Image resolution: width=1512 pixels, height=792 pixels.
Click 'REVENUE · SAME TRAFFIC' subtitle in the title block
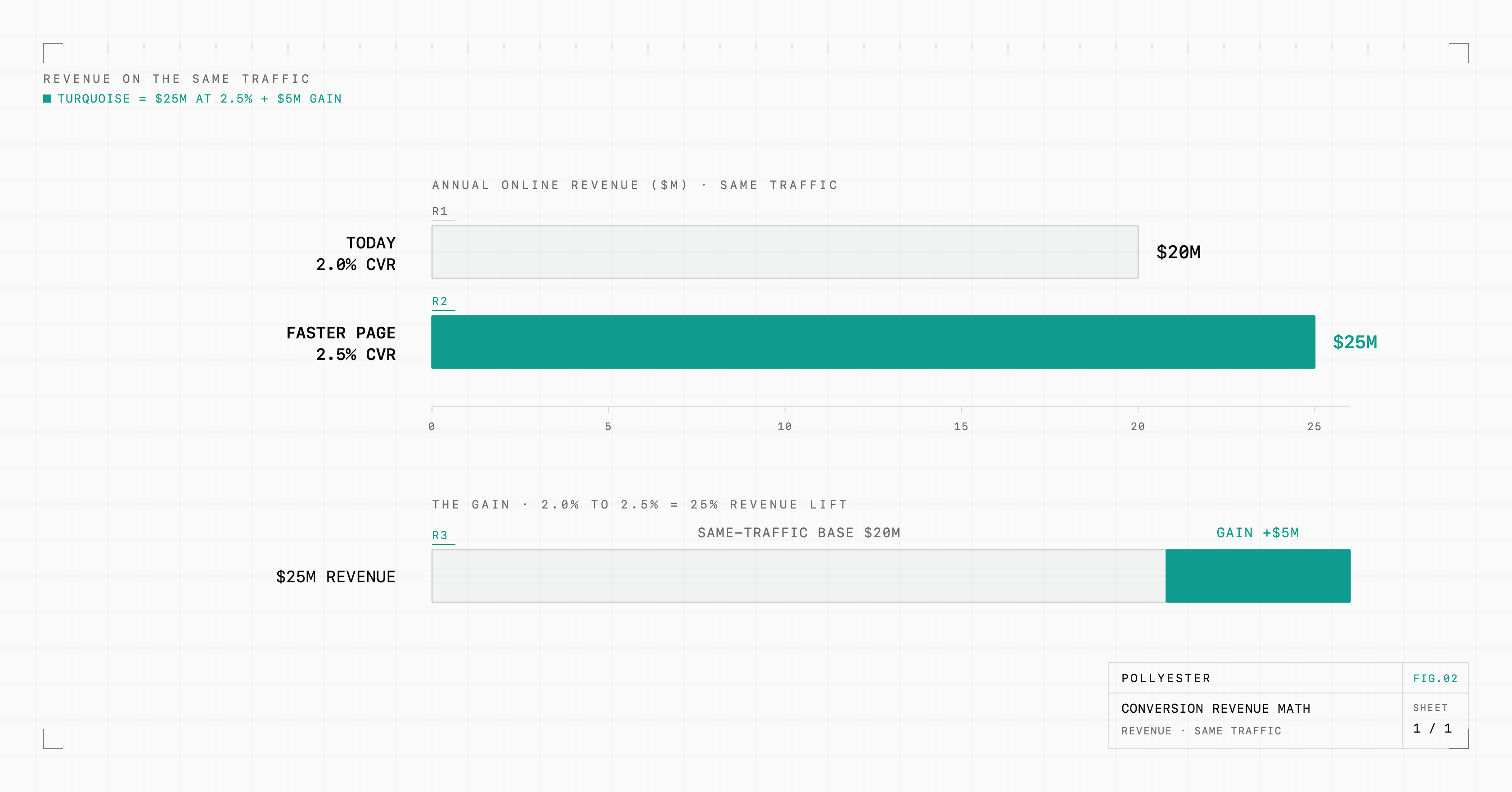1201,731
